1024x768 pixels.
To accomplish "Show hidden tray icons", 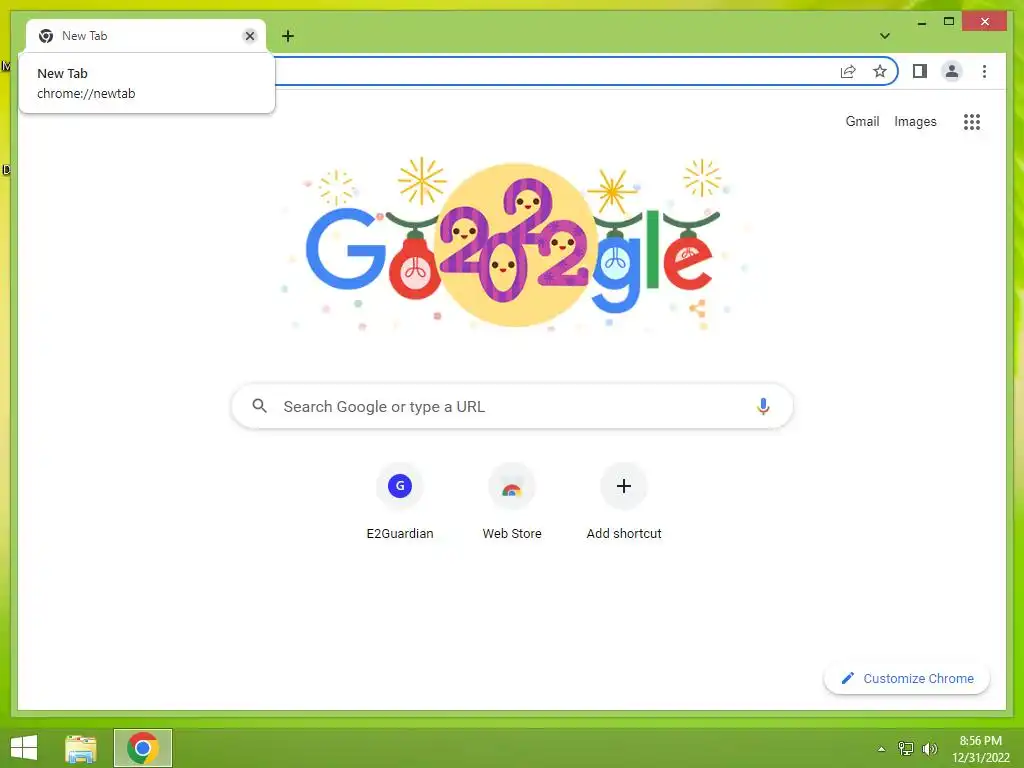I will point(882,749).
